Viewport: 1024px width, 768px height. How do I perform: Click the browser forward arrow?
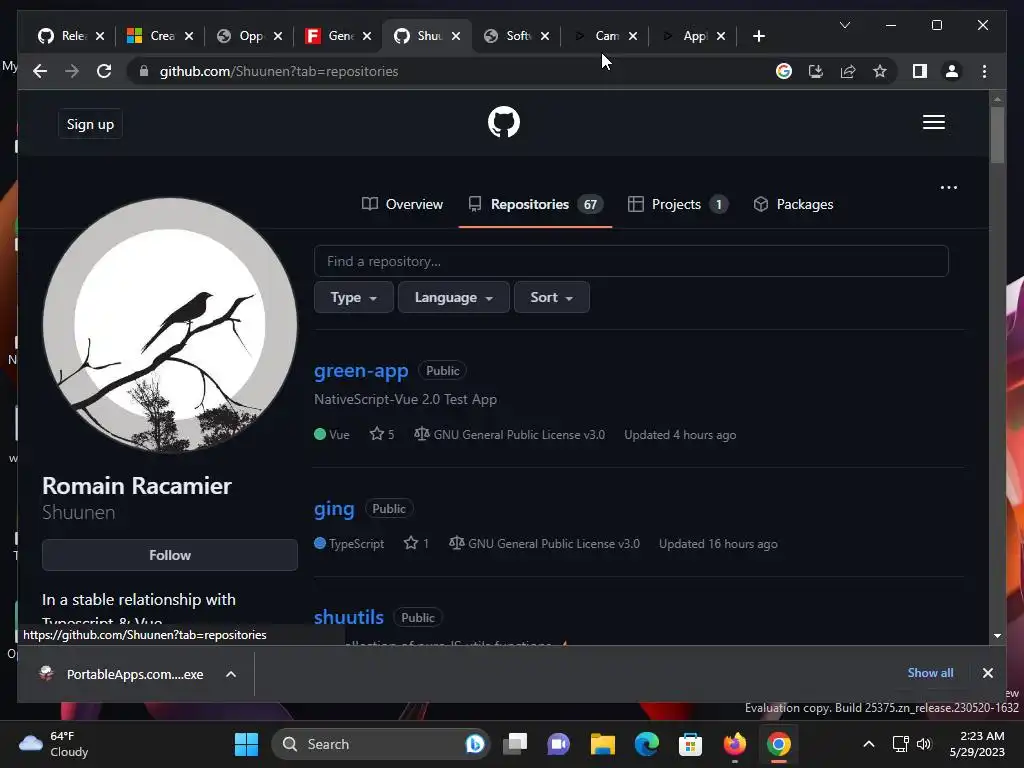click(x=72, y=71)
